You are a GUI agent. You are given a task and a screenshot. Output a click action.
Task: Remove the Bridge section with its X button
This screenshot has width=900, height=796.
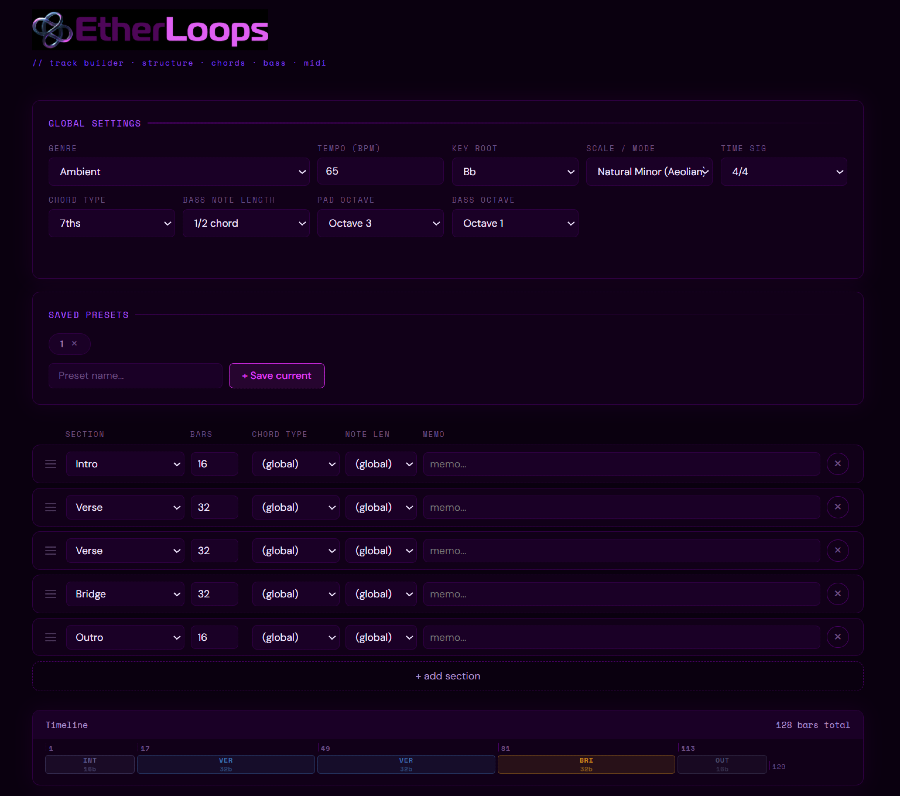837,593
